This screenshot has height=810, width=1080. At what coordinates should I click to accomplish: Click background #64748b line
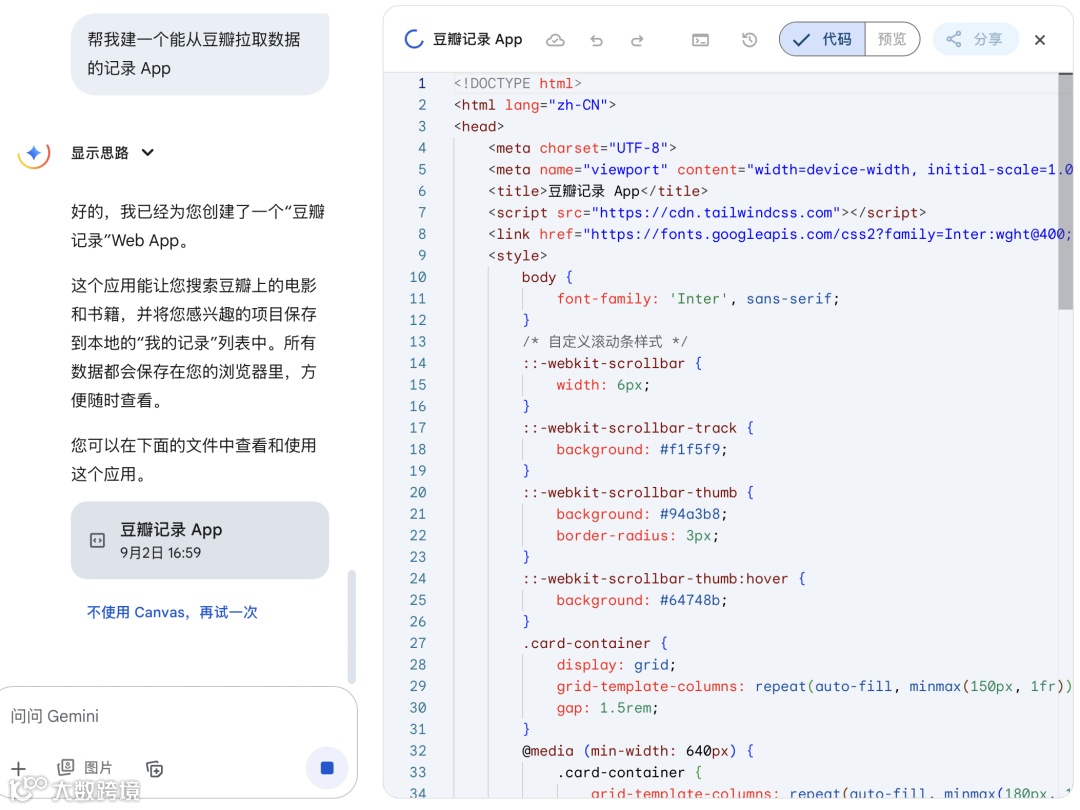tap(642, 601)
